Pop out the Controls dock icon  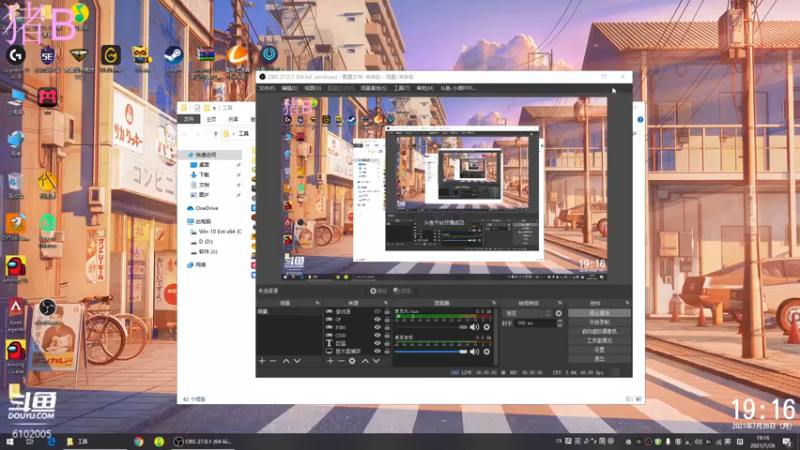(x=627, y=303)
